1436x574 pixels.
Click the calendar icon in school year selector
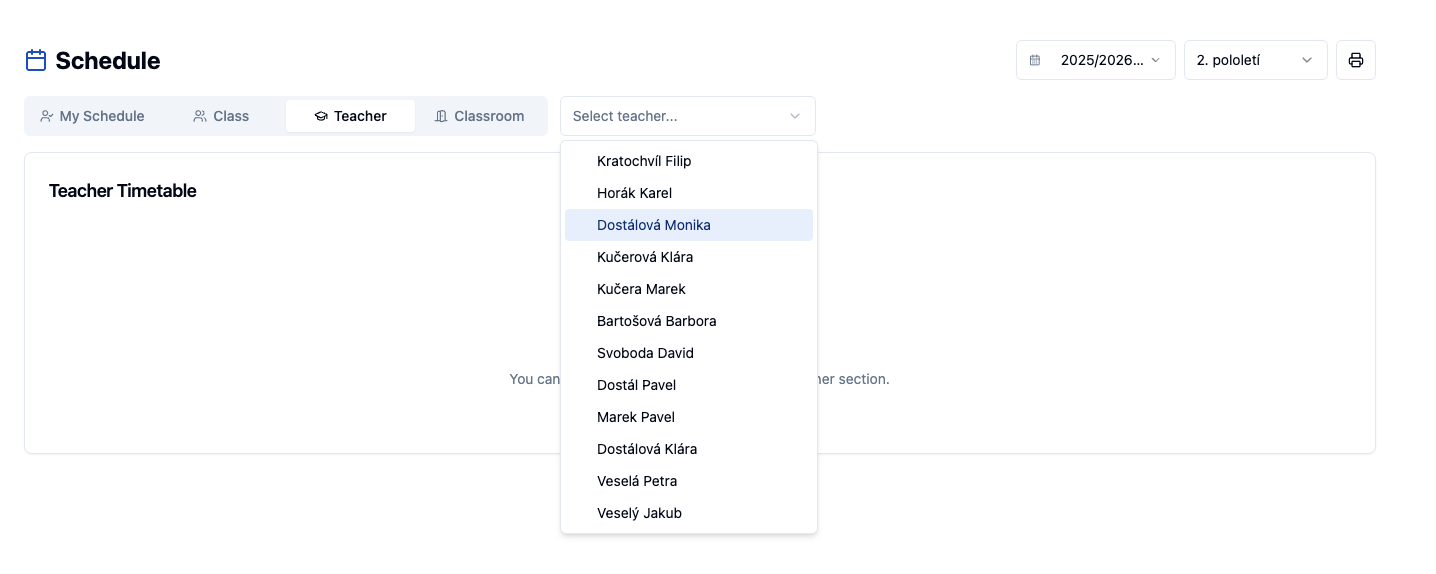pos(1035,60)
